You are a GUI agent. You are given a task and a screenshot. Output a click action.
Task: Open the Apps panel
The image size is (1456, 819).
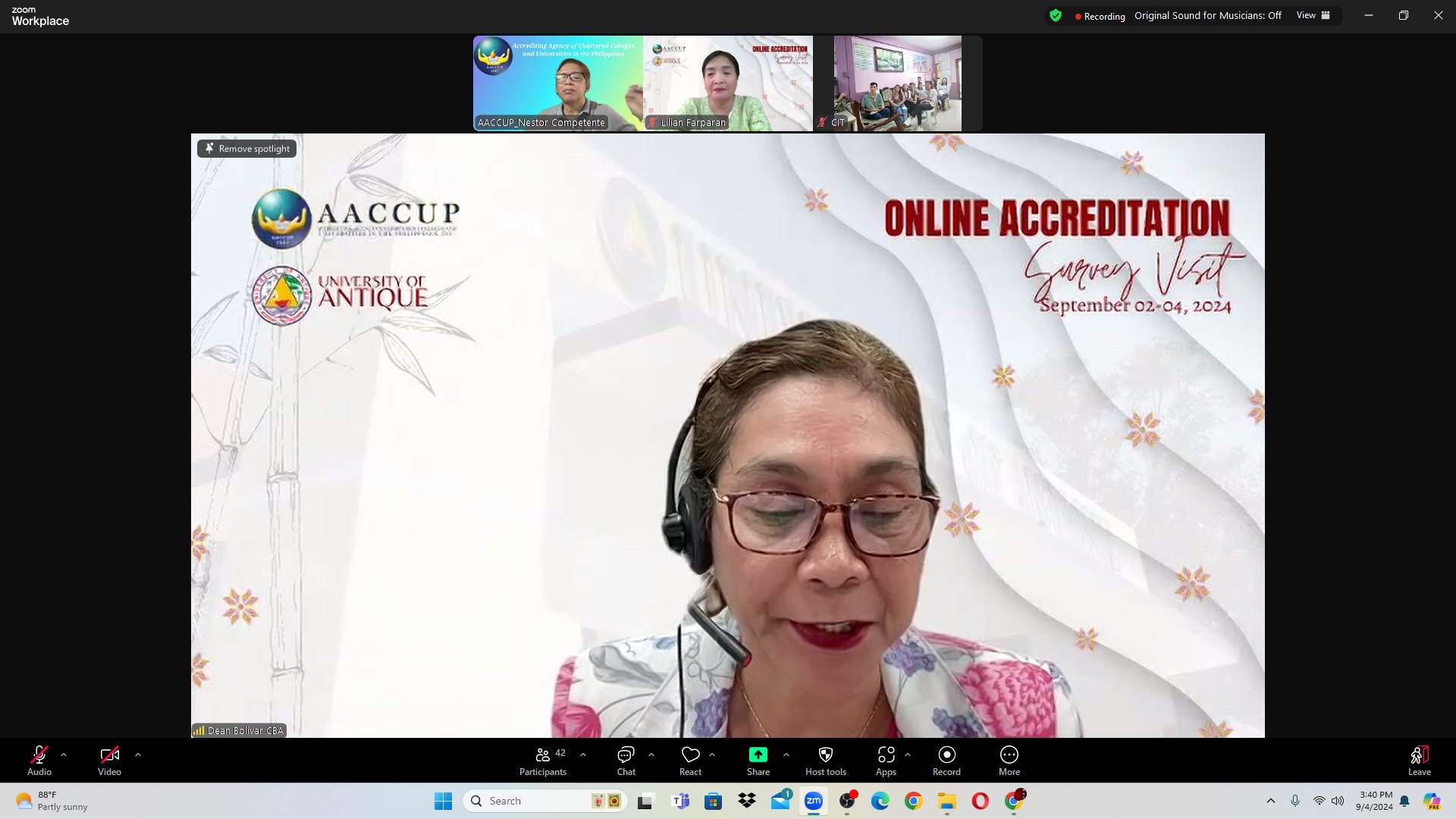click(x=886, y=761)
